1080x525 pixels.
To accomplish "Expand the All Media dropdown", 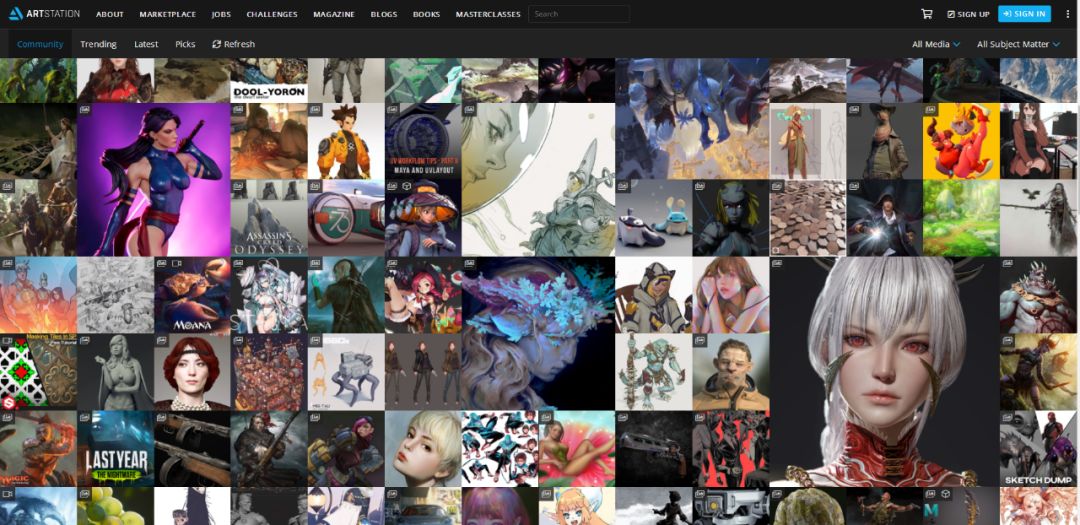I will pos(935,44).
